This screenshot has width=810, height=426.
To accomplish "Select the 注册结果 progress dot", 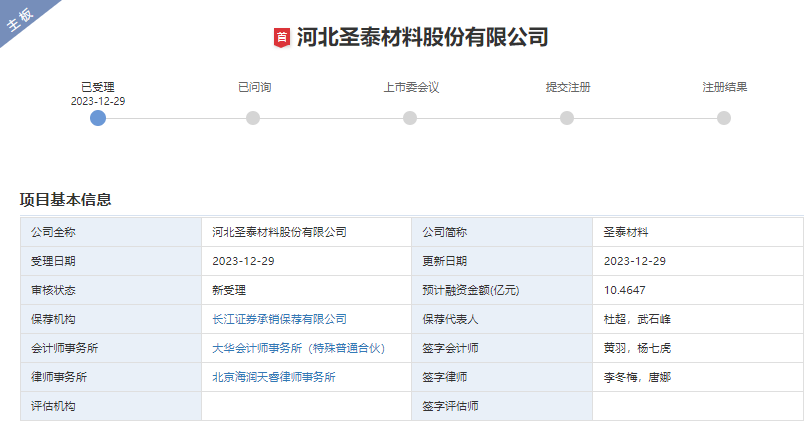I will coord(724,118).
